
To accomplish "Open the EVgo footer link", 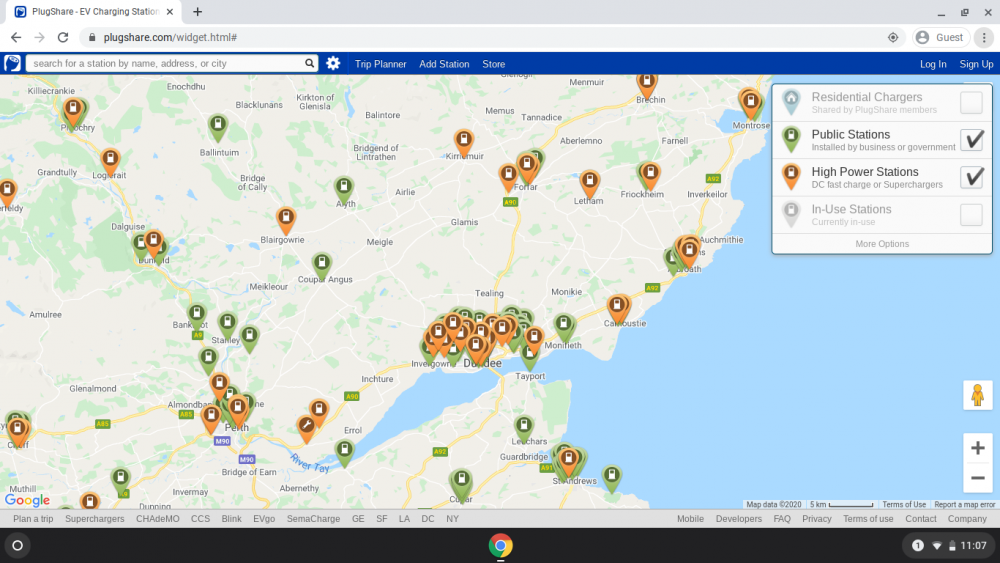I will 264,518.
